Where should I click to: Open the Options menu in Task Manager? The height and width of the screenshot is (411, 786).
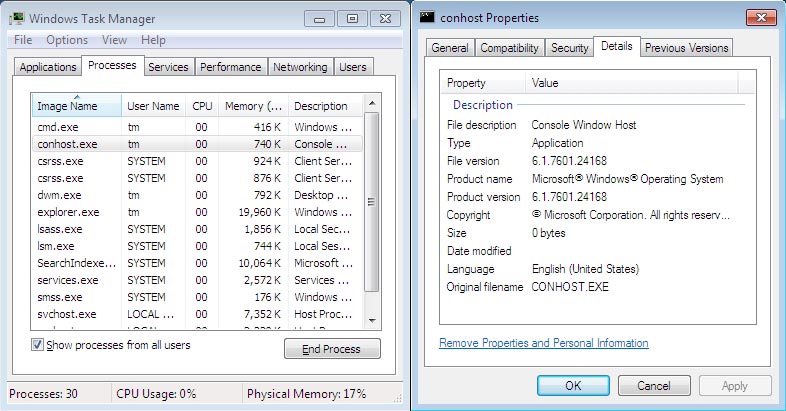point(67,40)
